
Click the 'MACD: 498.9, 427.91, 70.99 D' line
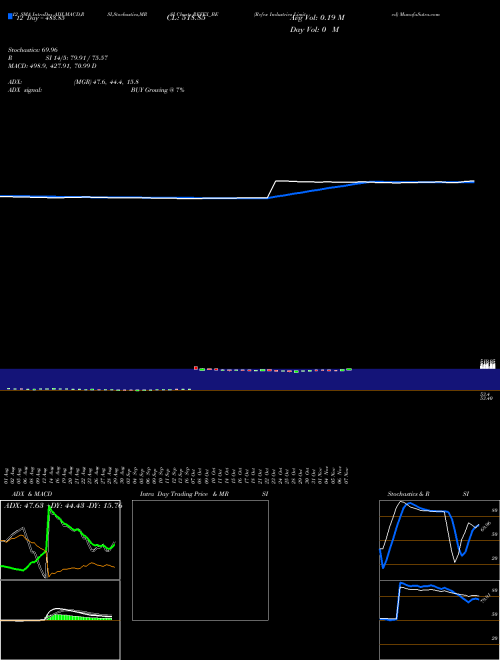[x=52, y=66]
